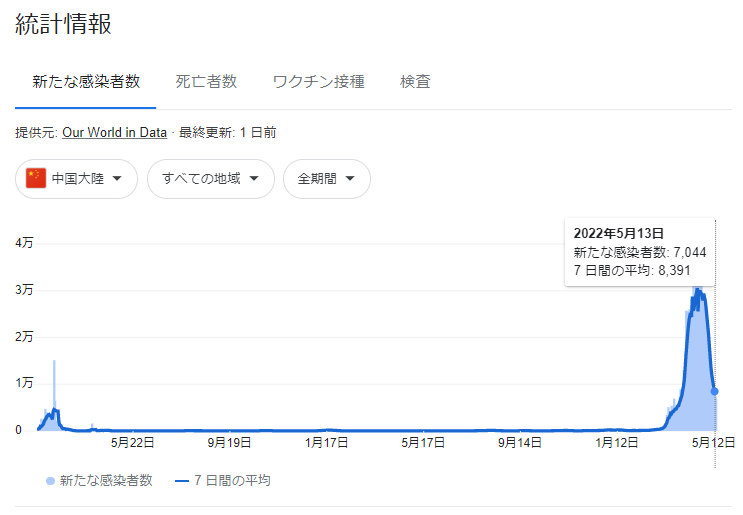This screenshot has height=515, width=743.
Task: Select the 検査 tab
Action: (415, 82)
